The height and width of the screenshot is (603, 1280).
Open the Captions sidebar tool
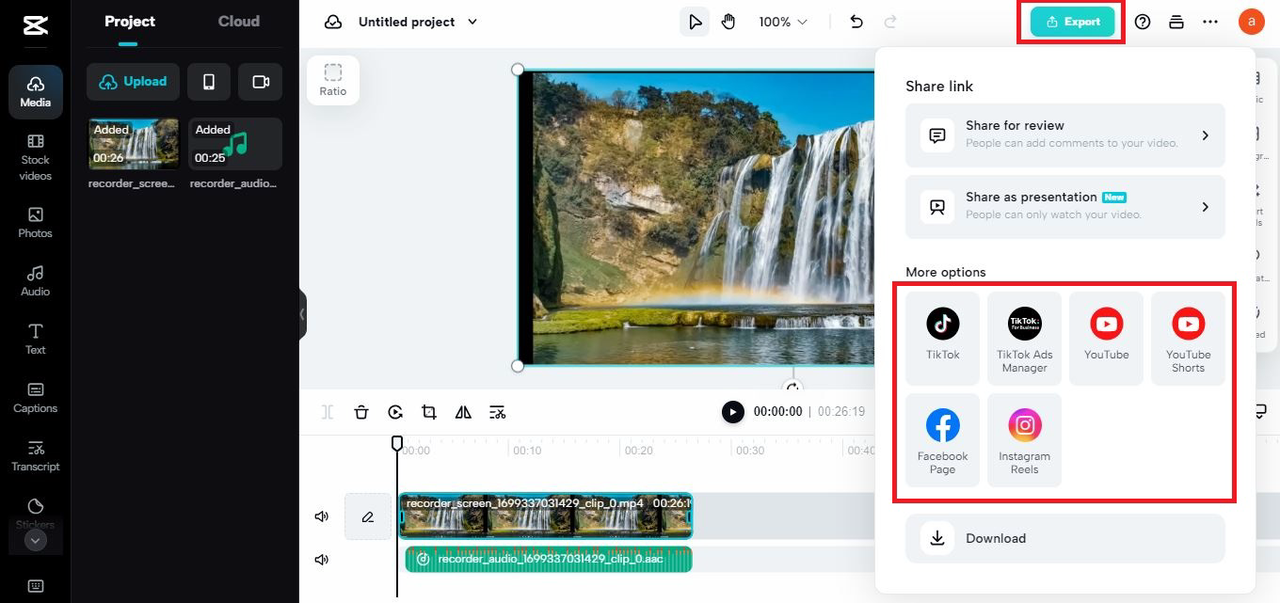click(x=35, y=397)
